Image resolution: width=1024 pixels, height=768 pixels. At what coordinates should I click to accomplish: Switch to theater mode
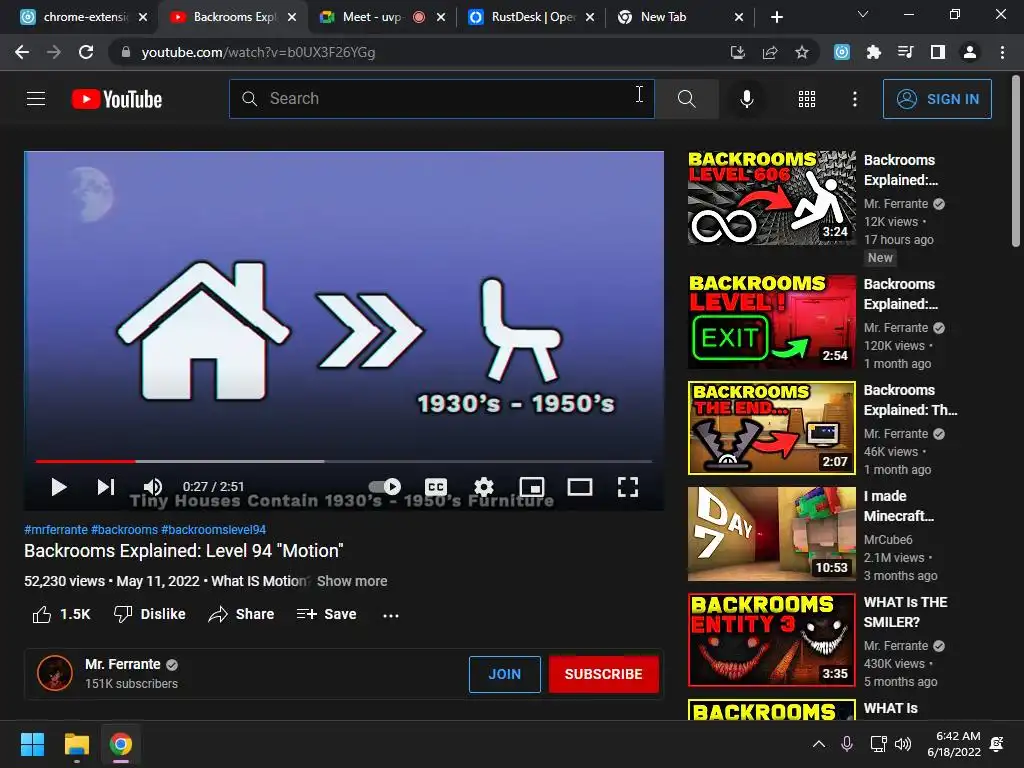coord(580,487)
